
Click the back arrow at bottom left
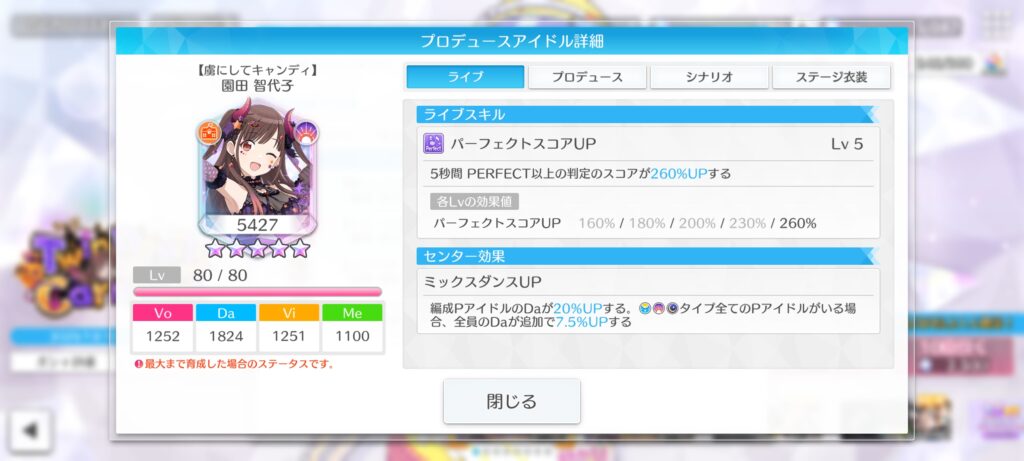30,430
